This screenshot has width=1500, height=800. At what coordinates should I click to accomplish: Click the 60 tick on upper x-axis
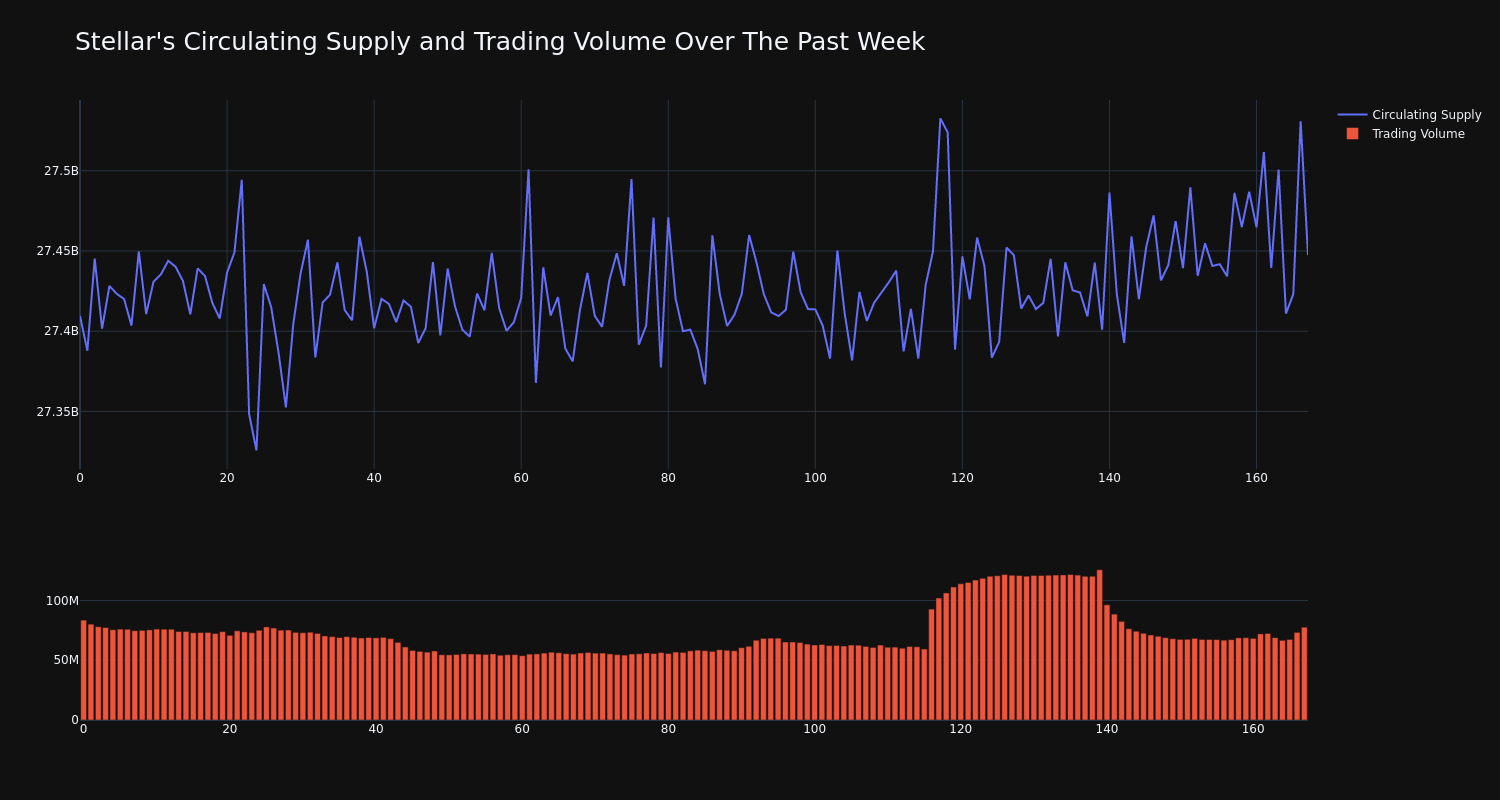(x=521, y=478)
